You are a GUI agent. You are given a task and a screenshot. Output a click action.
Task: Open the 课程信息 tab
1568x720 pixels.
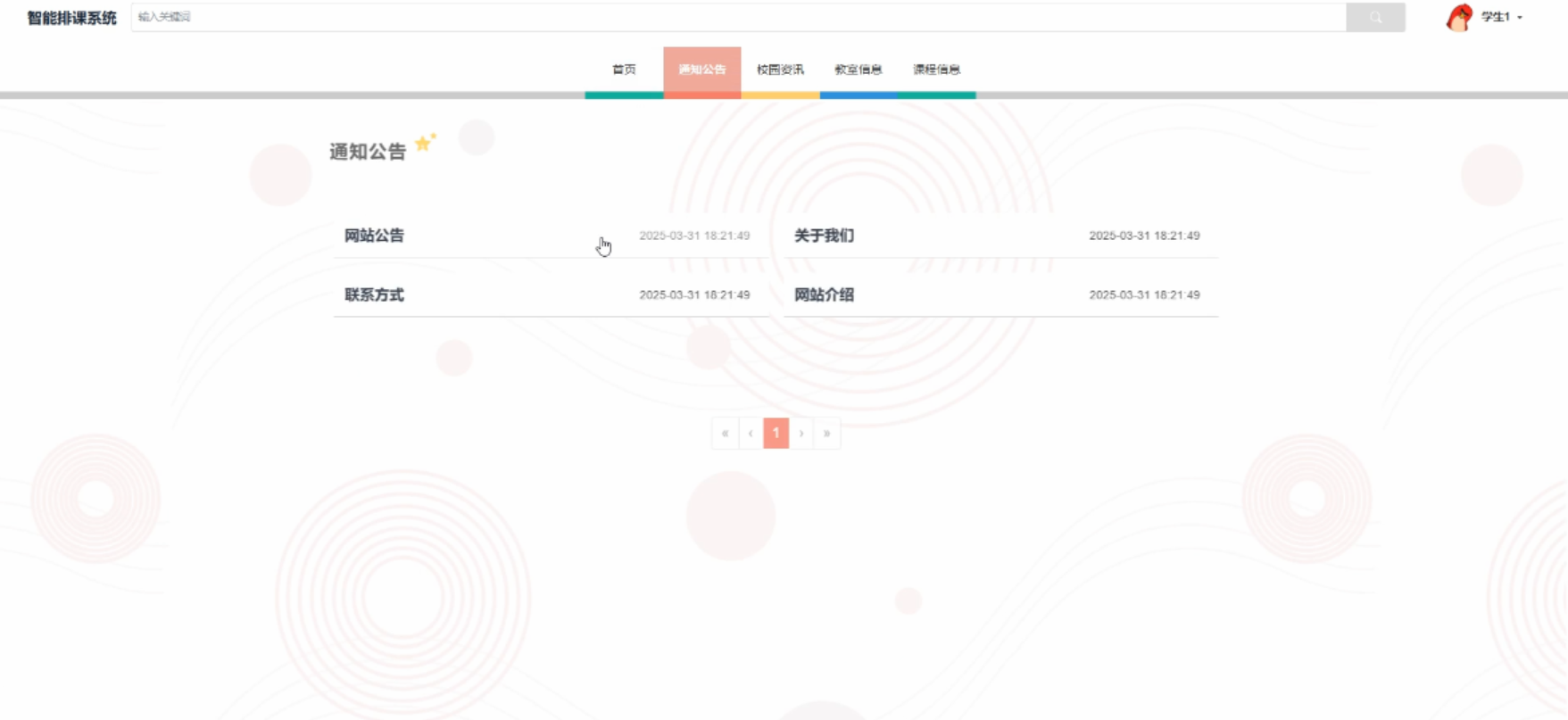point(936,70)
